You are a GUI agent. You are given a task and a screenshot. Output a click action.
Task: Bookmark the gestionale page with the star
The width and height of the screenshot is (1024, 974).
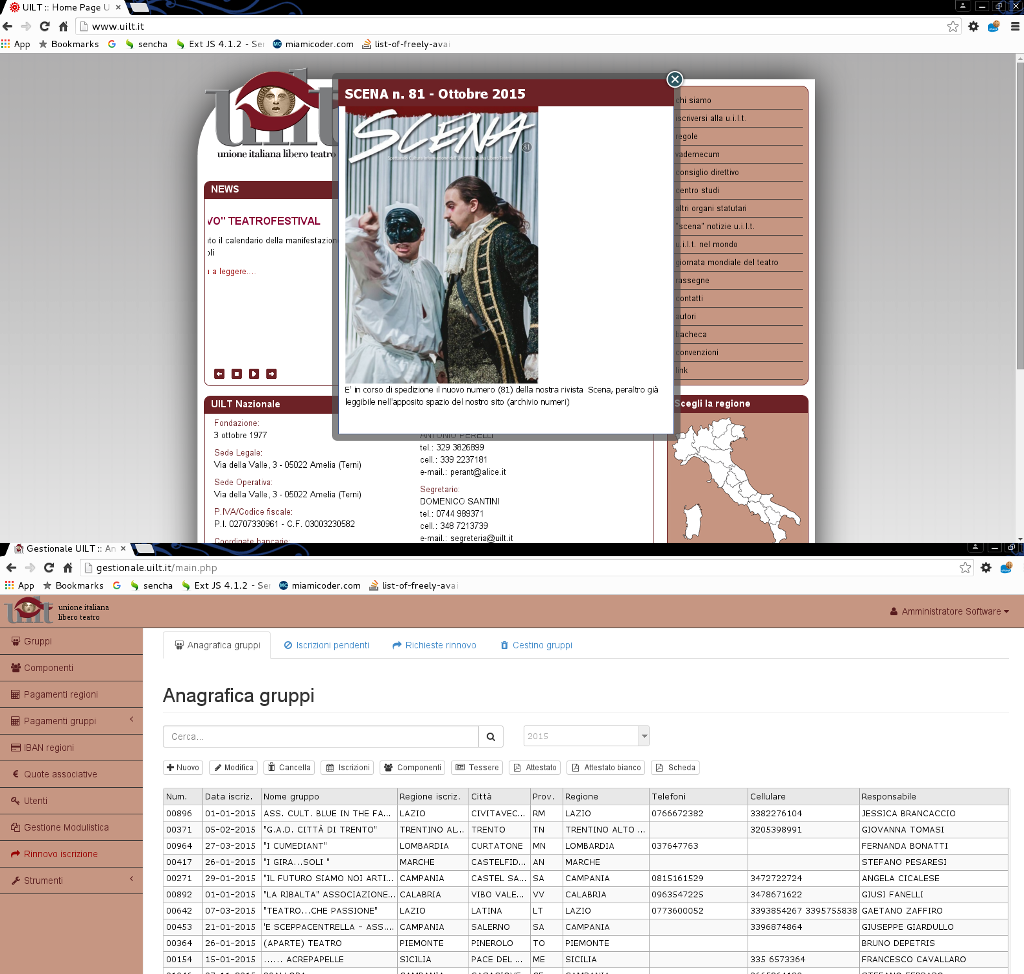pos(965,568)
